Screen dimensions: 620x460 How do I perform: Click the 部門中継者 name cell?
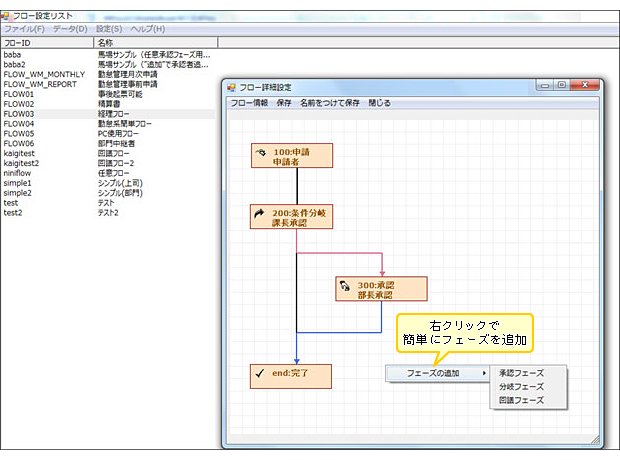(116, 144)
